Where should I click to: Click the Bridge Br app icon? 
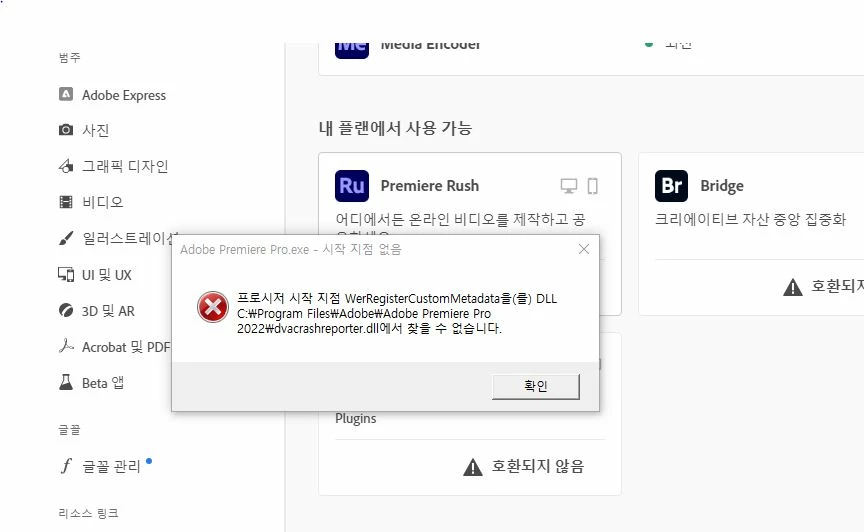click(x=671, y=186)
